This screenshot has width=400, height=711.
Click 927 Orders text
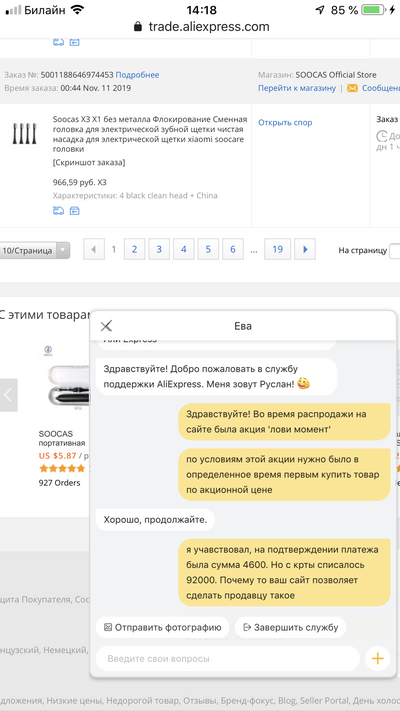59,483
